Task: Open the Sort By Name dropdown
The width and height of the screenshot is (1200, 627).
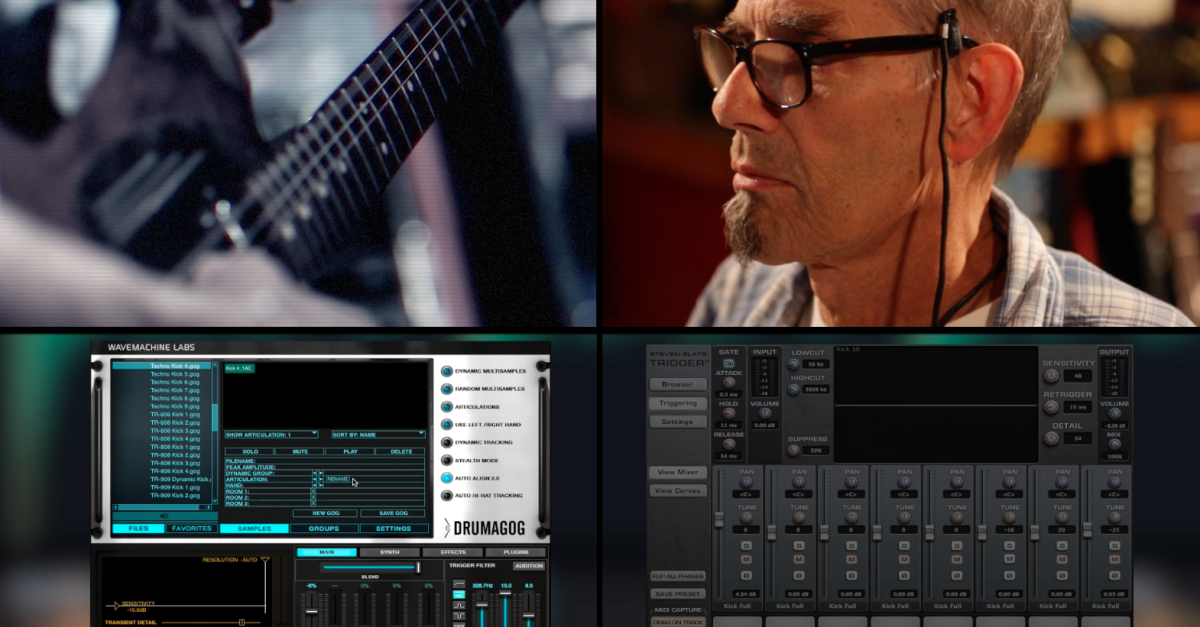Action: coord(378,434)
